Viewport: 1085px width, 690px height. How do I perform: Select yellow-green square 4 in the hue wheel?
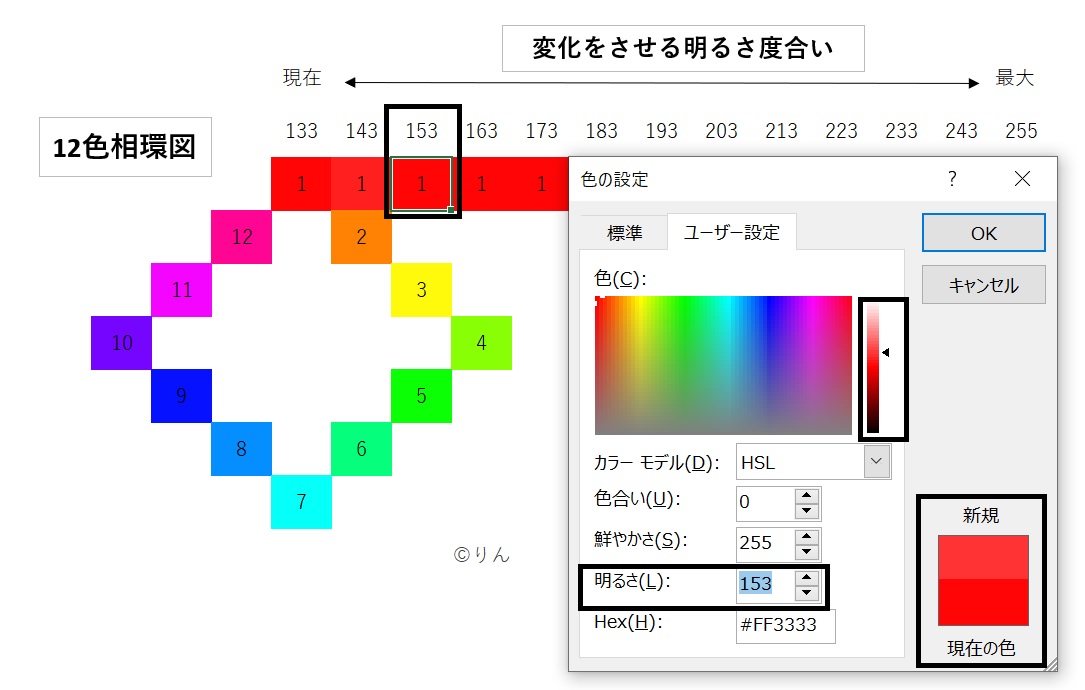481,343
